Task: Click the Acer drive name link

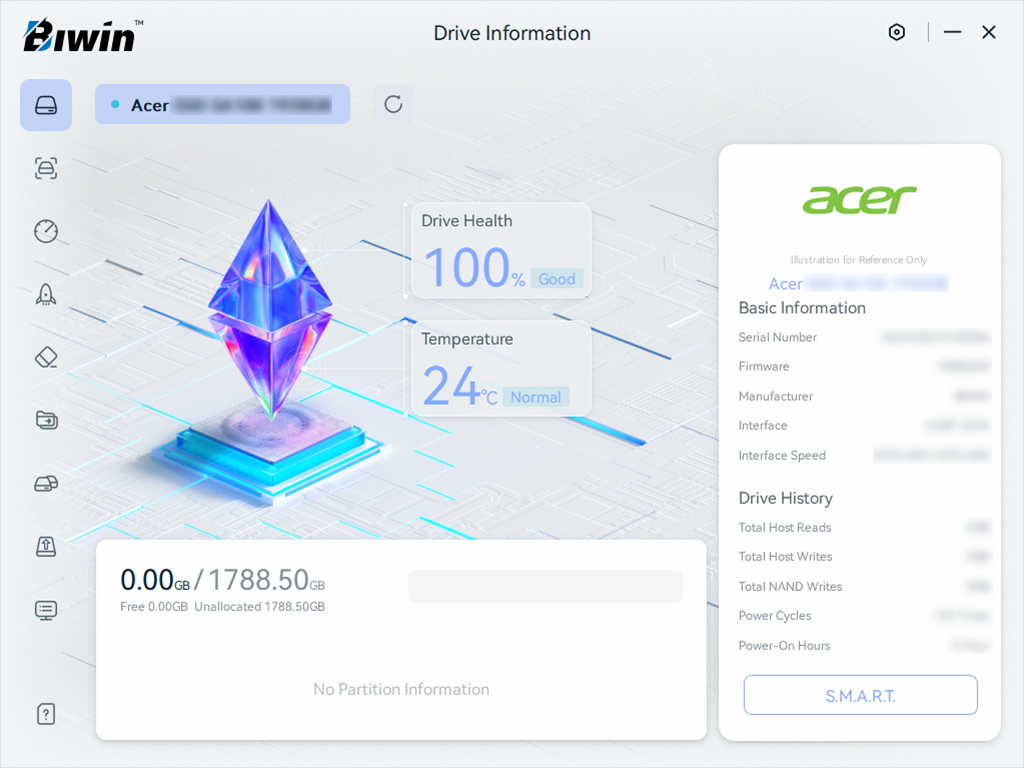Action: [857, 284]
